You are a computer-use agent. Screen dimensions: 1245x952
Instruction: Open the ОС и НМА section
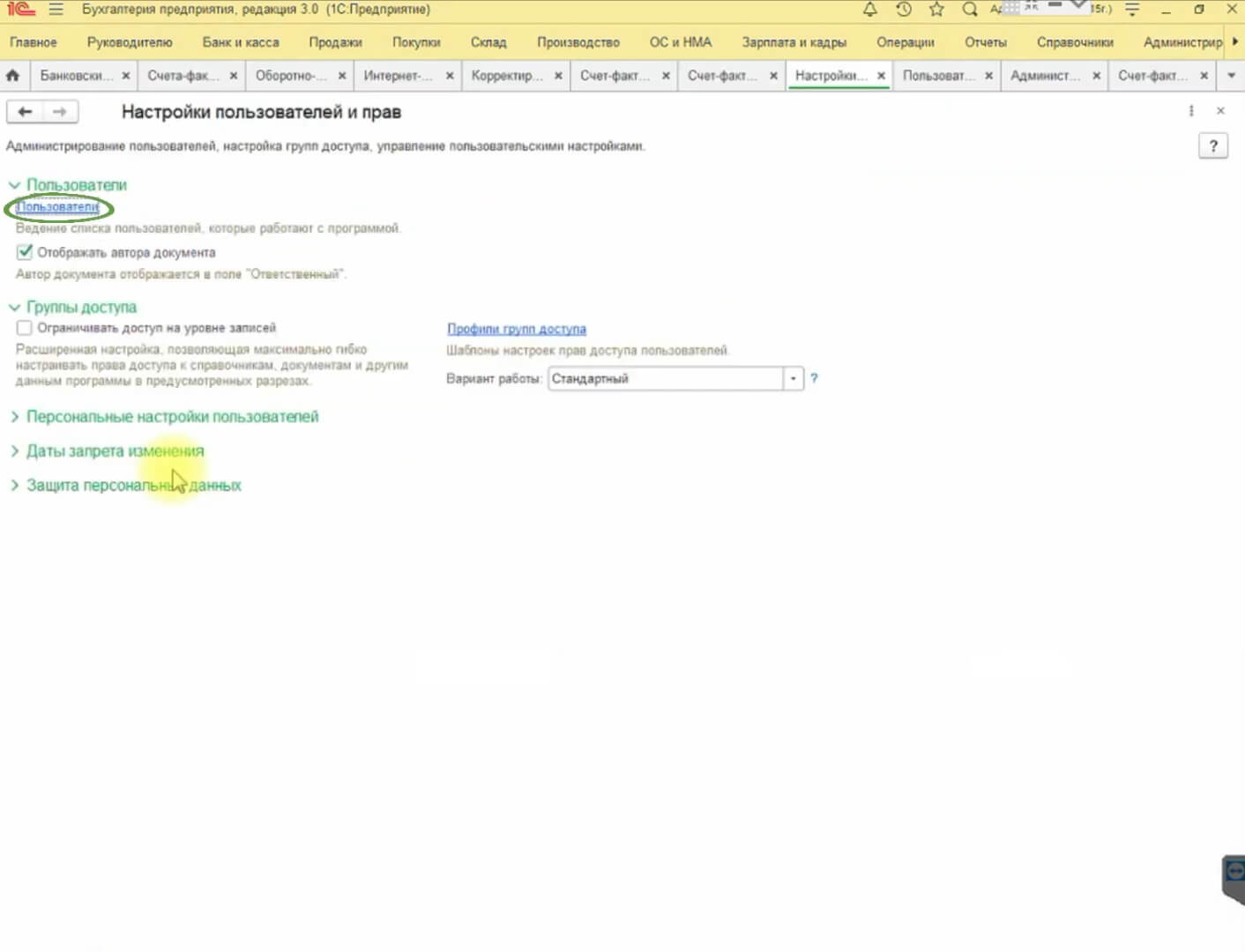point(681,42)
